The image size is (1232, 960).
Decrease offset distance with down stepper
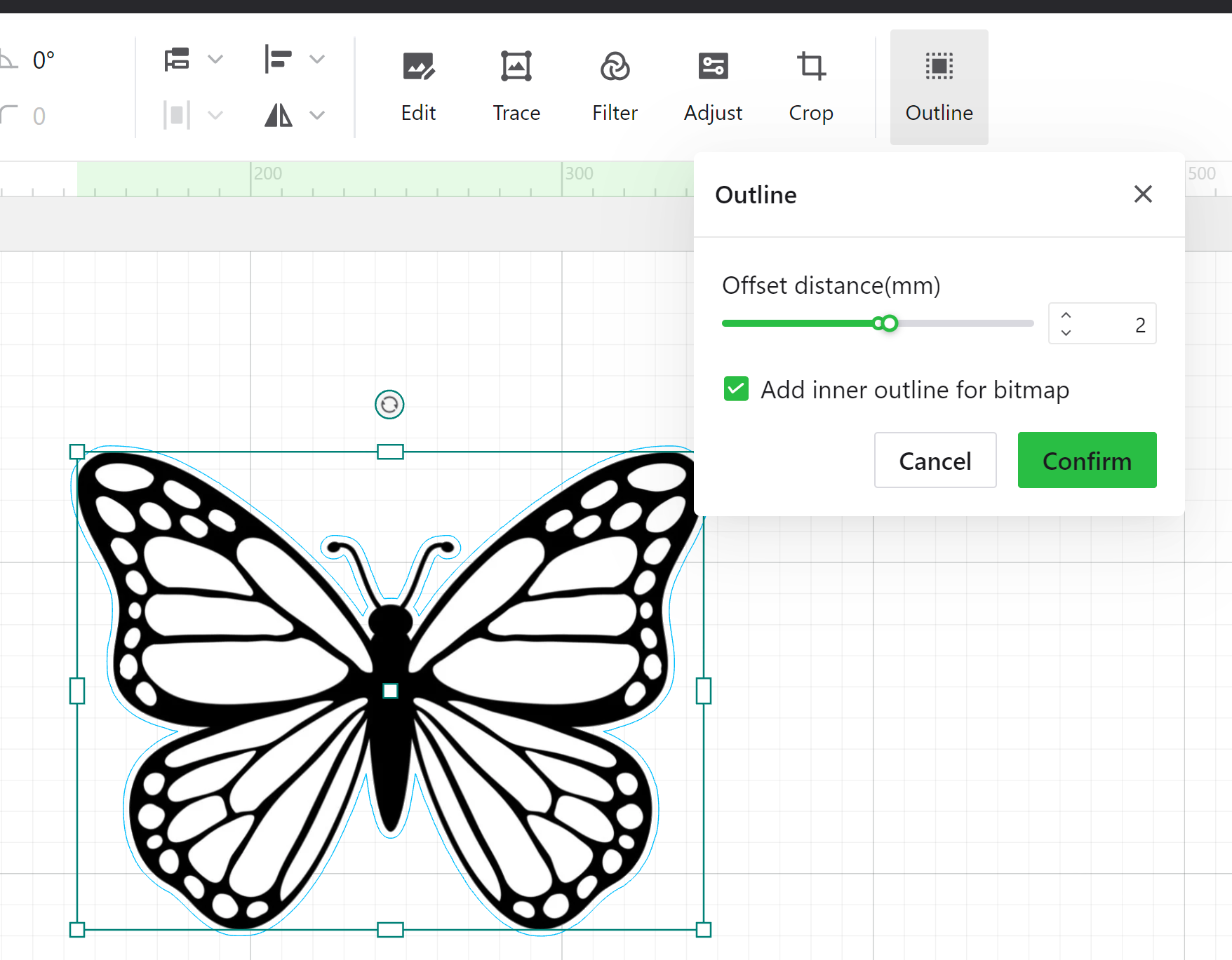coord(1066,333)
